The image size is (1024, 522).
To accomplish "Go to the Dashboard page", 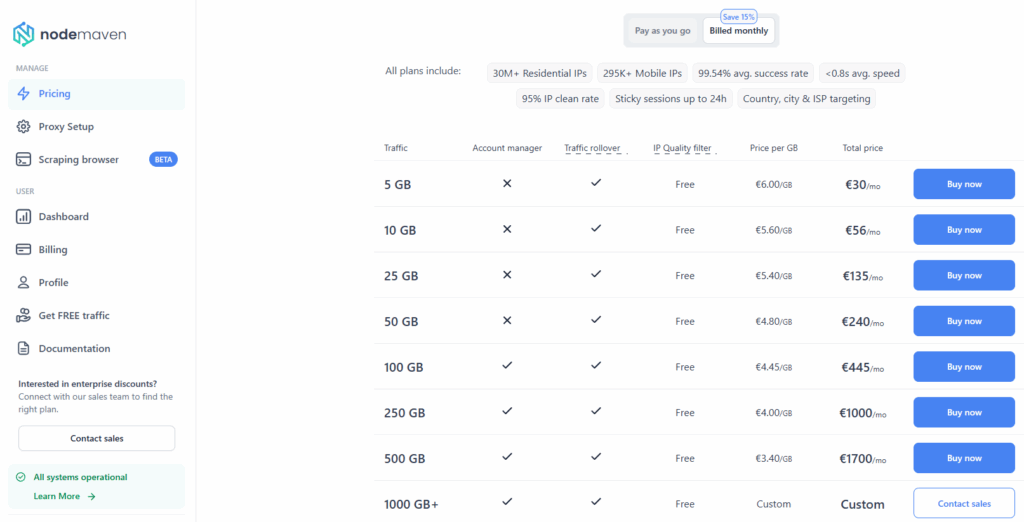I will click(x=97, y=217).
